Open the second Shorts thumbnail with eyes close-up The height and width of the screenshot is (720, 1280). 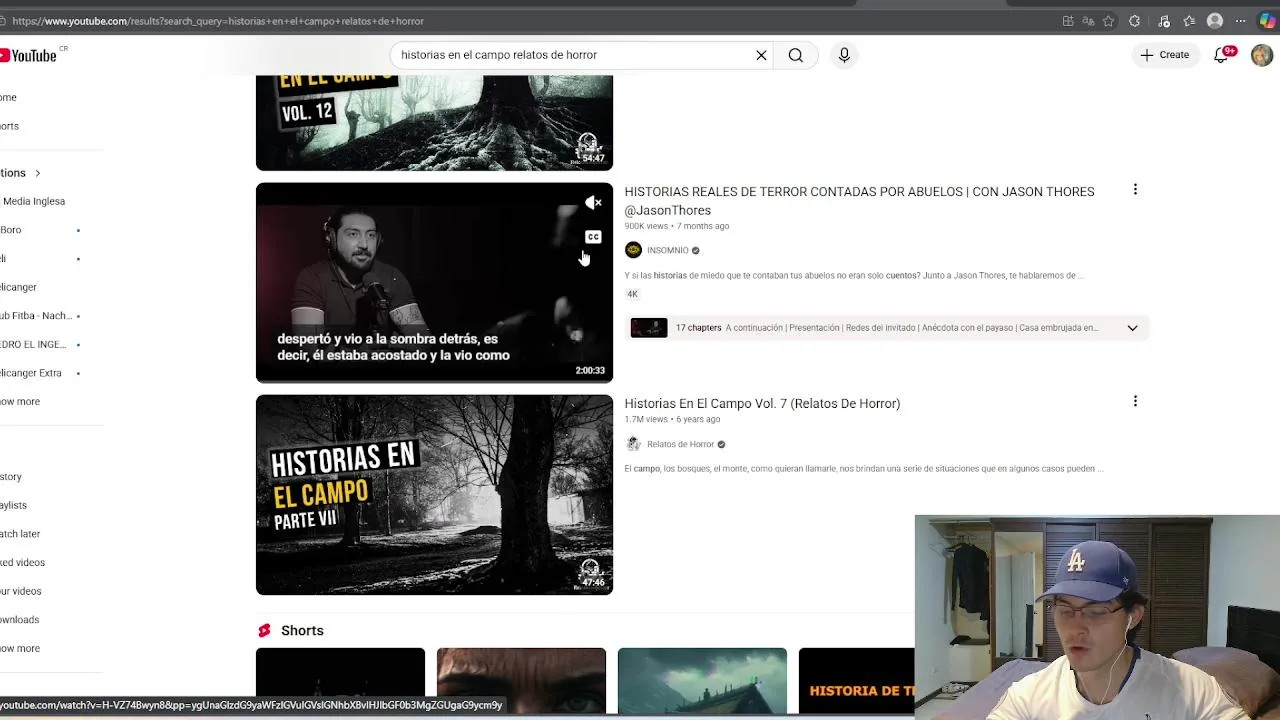521,681
